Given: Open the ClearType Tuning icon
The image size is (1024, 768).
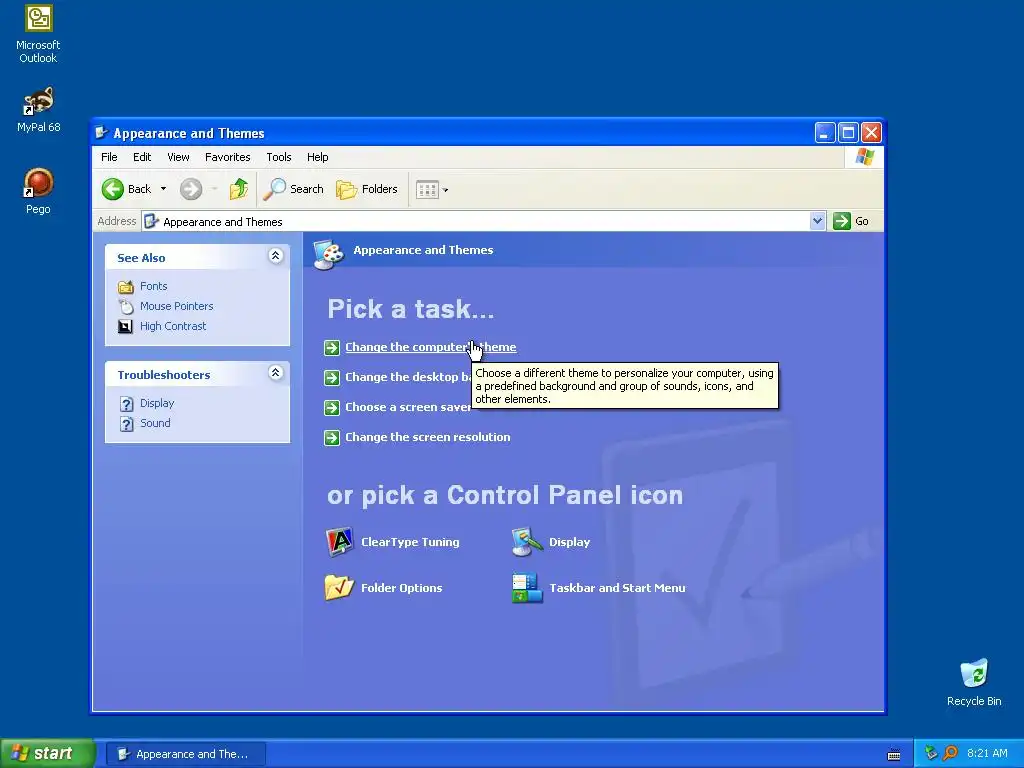Looking at the screenshot, I should [340, 541].
